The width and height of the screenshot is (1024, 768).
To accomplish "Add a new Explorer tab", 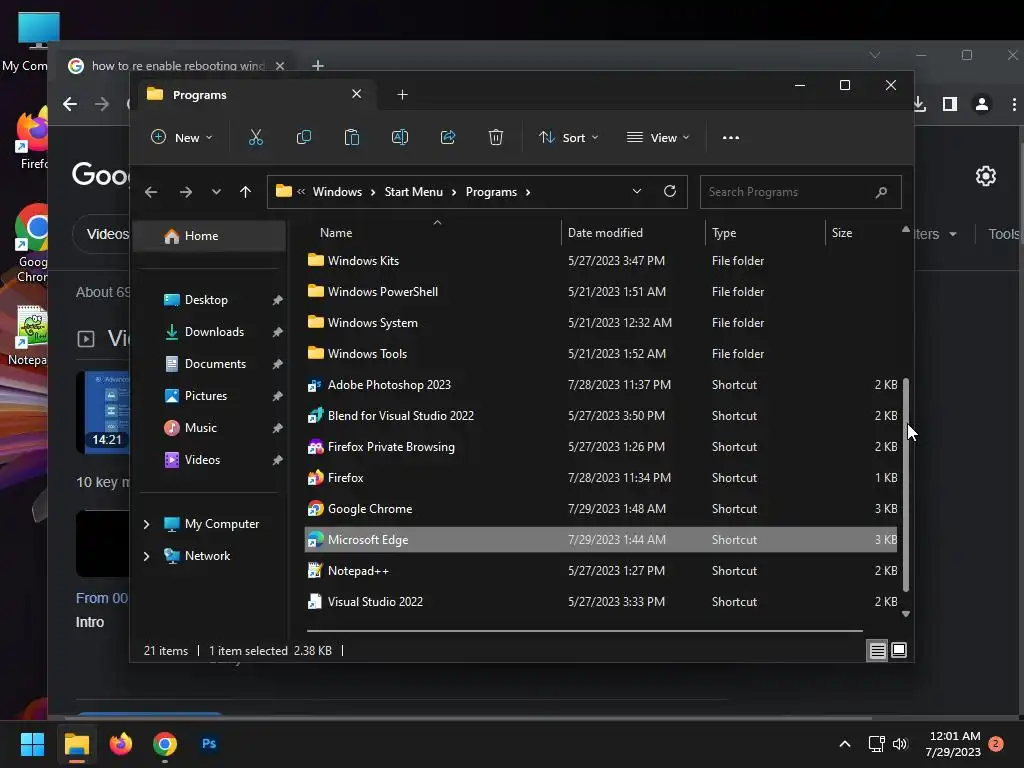I will (x=402, y=95).
